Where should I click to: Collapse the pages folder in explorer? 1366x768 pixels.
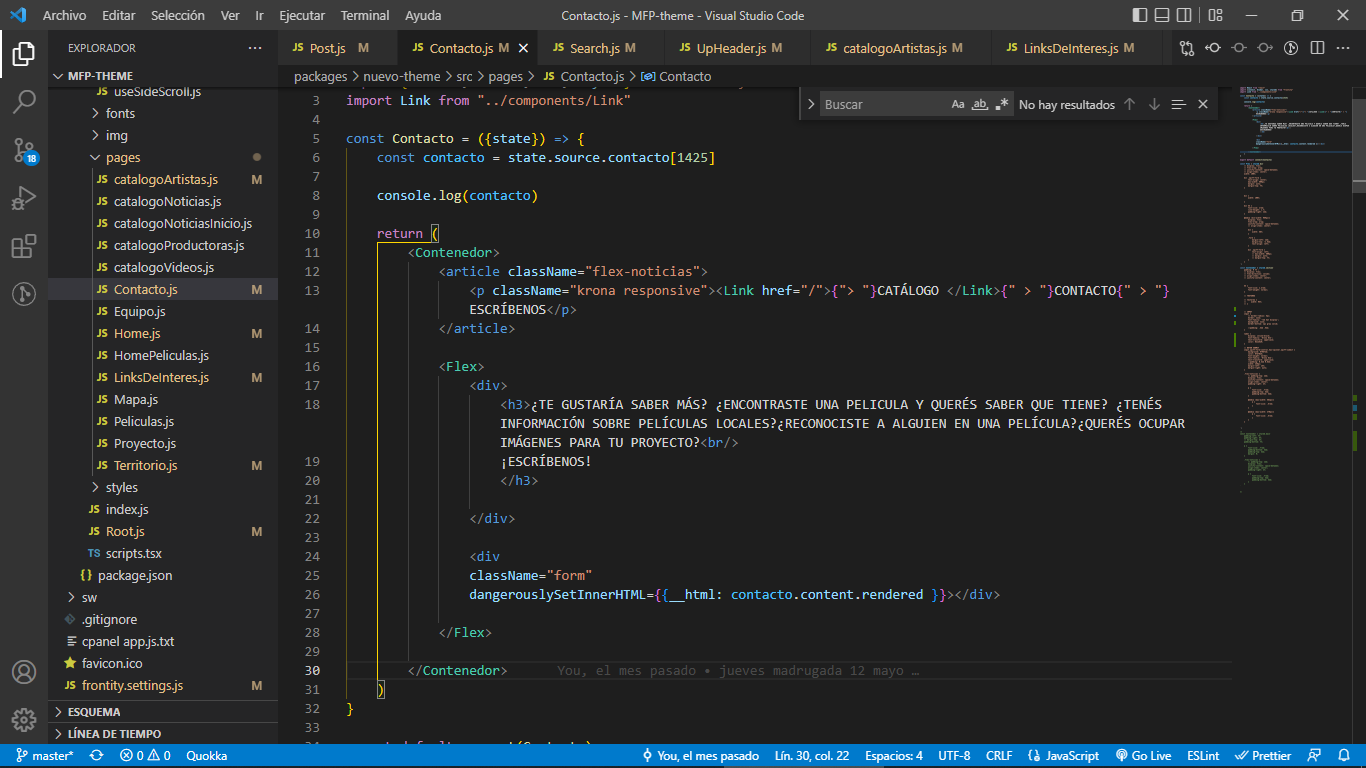[x=122, y=157]
